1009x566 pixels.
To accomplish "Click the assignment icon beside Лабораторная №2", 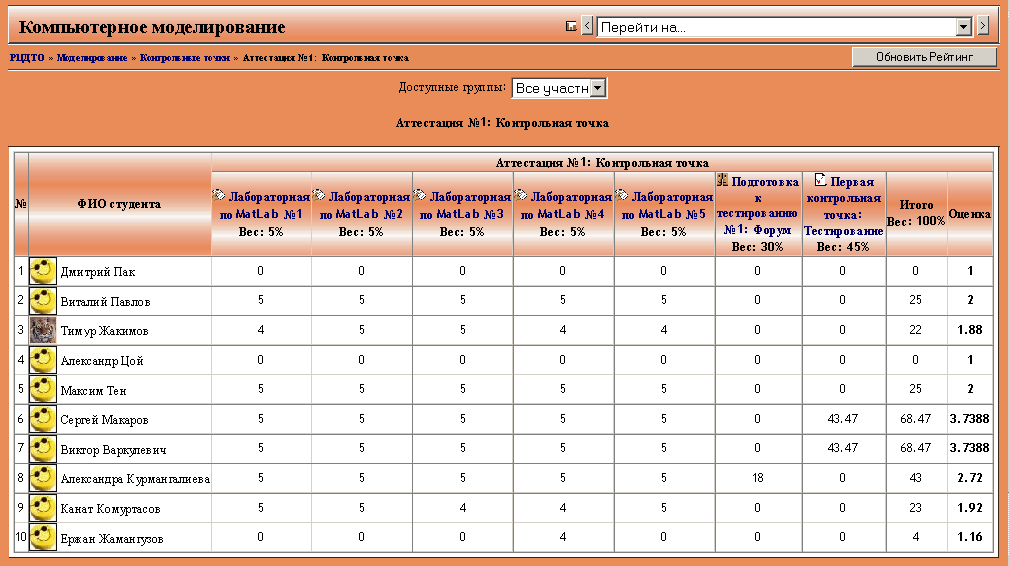I will coord(319,195).
